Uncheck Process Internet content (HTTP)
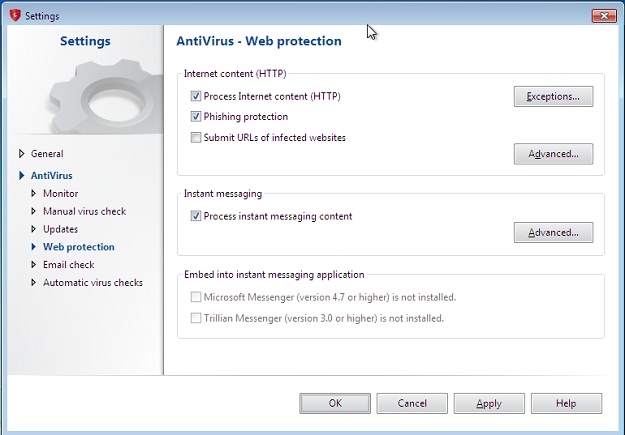 (x=196, y=96)
